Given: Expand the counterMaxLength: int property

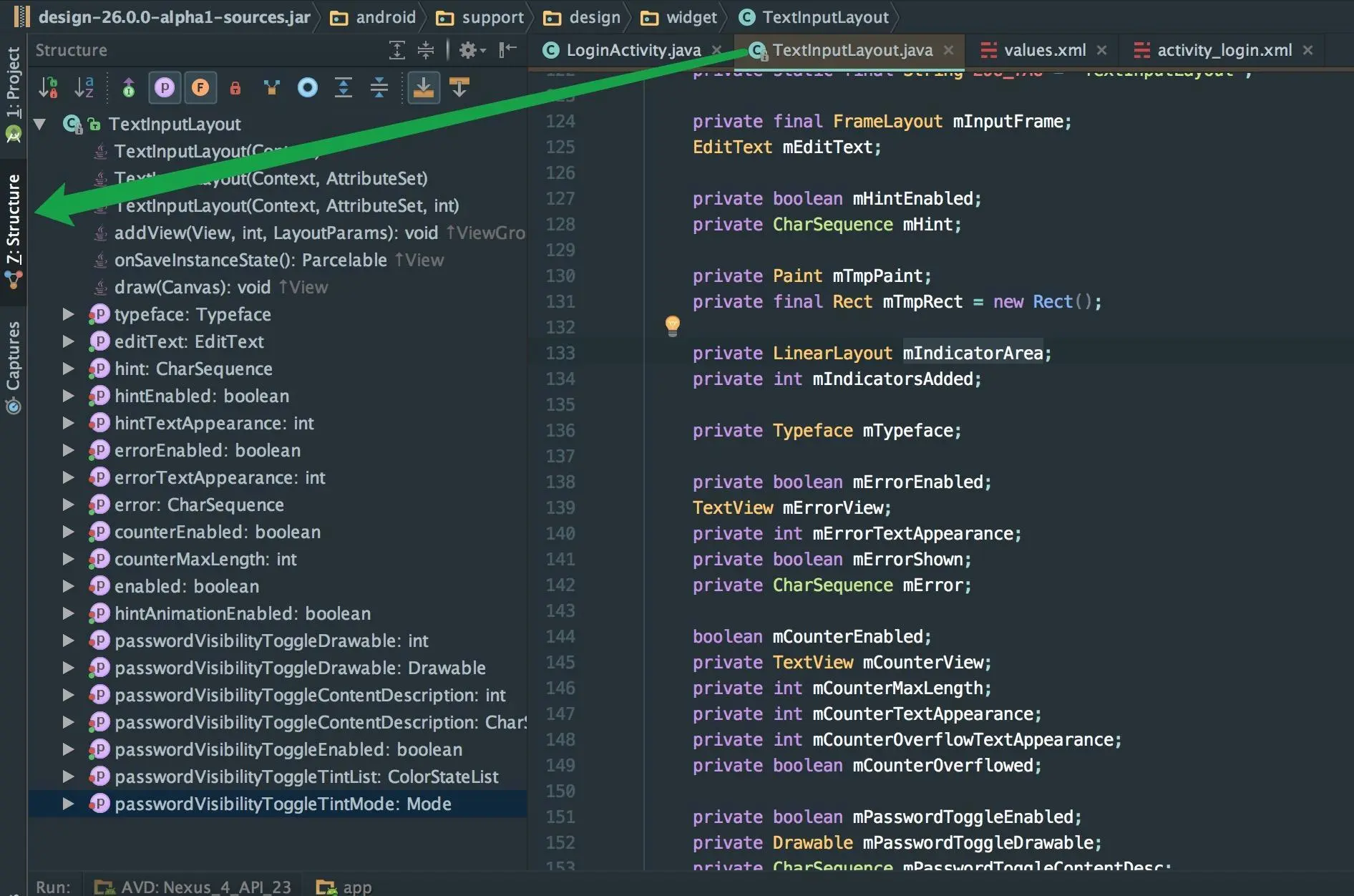Looking at the screenshot, I should [x=69, y=559].
